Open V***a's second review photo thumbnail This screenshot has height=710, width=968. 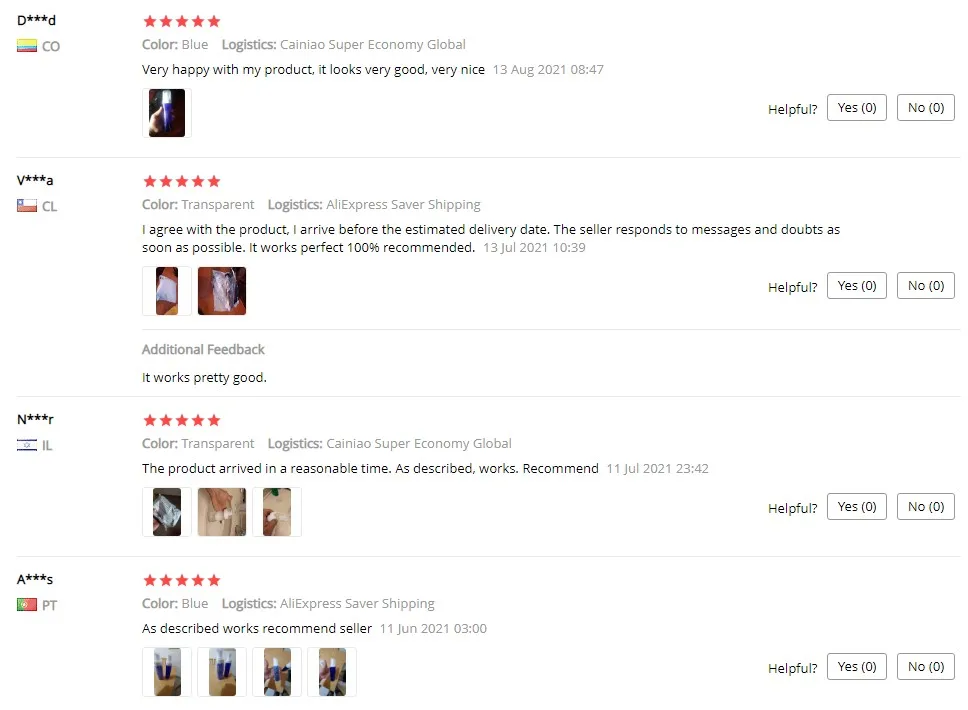coord(222,291)
